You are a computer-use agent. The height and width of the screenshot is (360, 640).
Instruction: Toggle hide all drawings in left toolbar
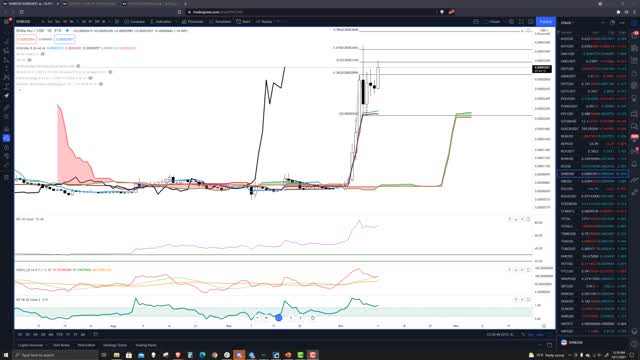click(7, 156)
